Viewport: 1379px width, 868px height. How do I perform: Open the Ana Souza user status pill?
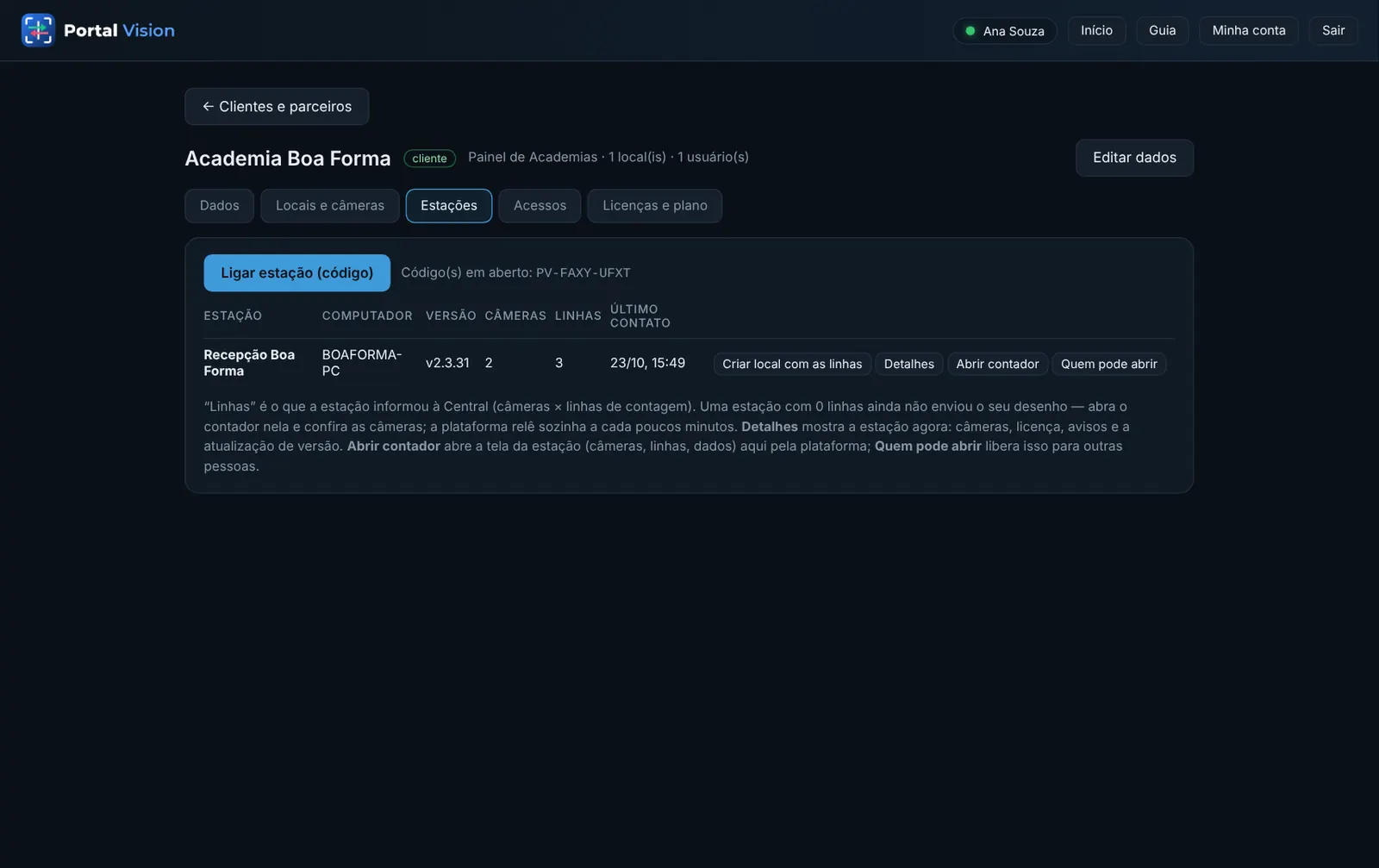point(1005,31)
